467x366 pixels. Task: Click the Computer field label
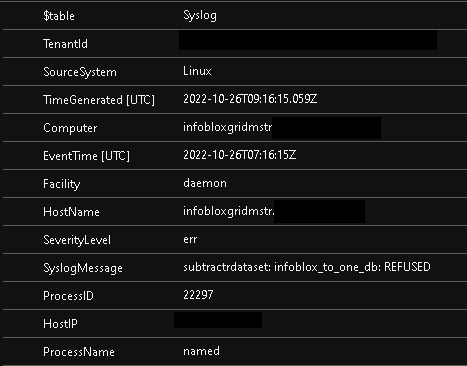(x=70, y=128)
